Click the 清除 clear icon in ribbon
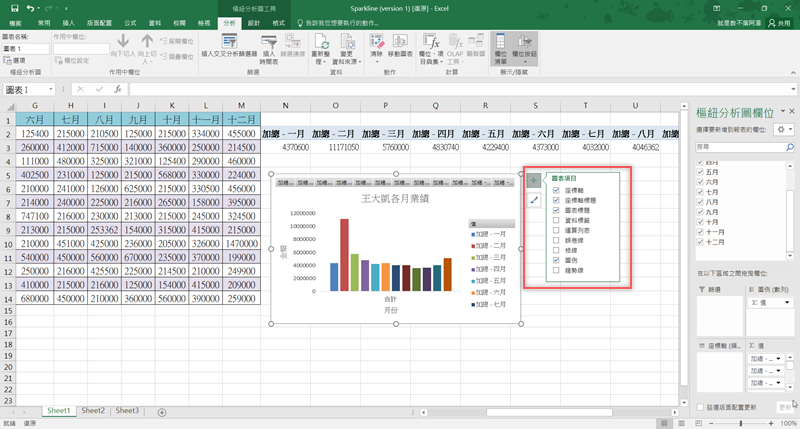Screen dimensions: 800x429 pos(376,42)
